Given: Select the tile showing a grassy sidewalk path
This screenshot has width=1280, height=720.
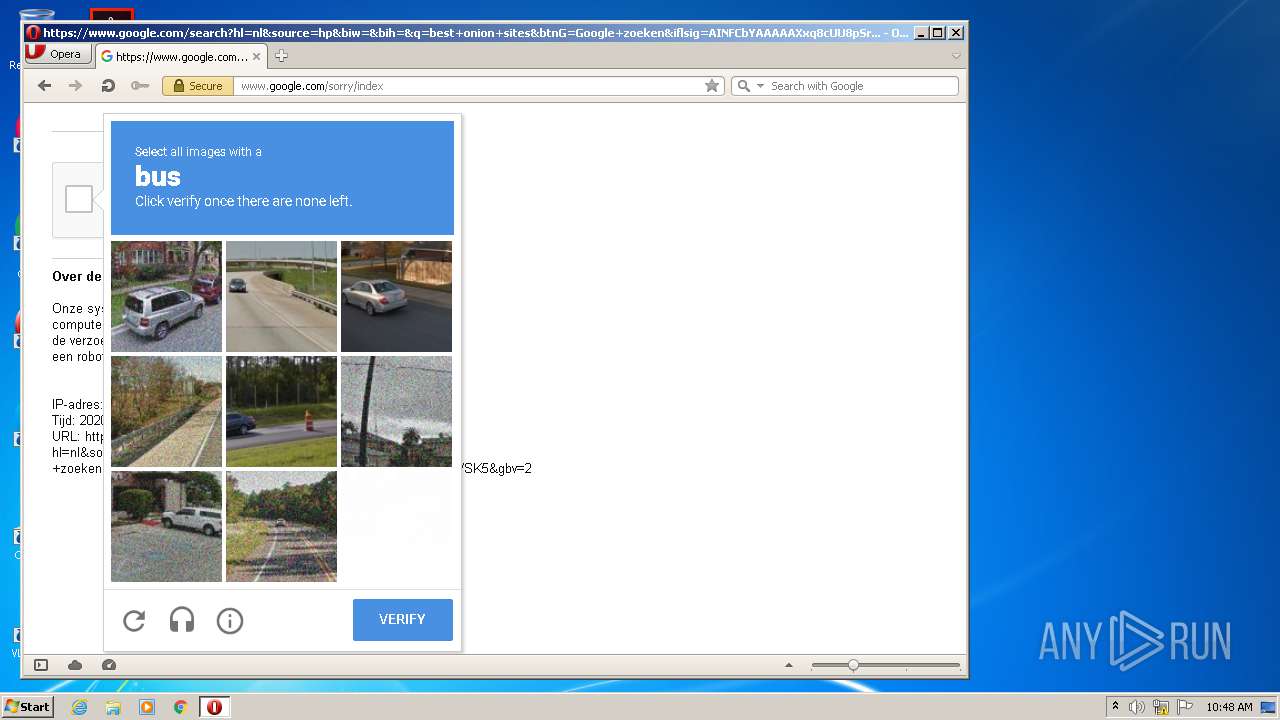Looking at the screenshot, I should [166, 411].
